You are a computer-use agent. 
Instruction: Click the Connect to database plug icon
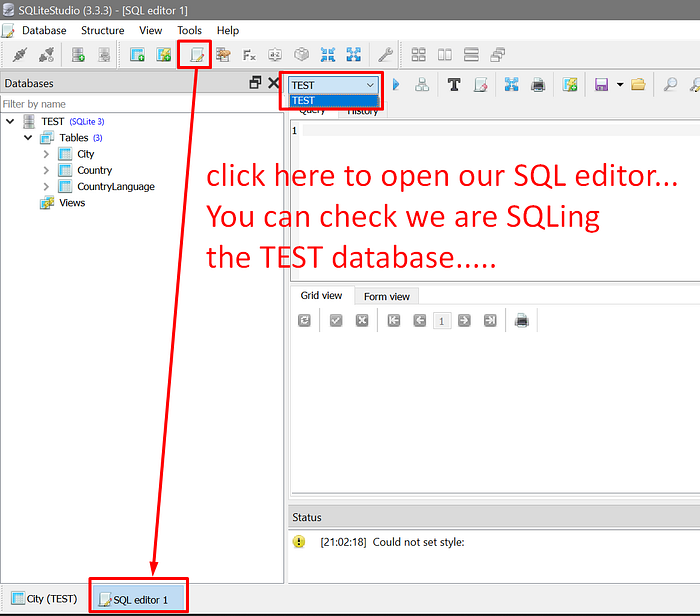[x=20, y=55]
